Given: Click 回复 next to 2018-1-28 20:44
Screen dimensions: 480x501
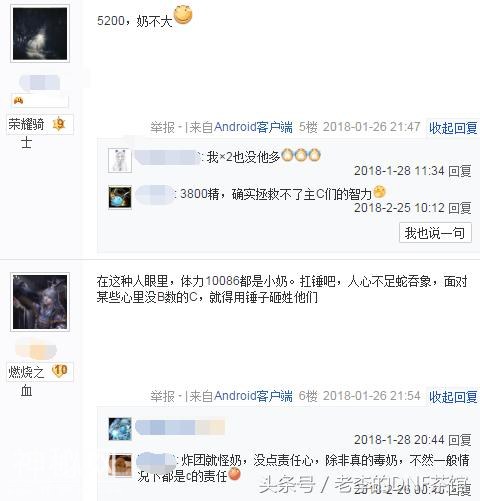Looking at the screenshot, I should 460,440.
